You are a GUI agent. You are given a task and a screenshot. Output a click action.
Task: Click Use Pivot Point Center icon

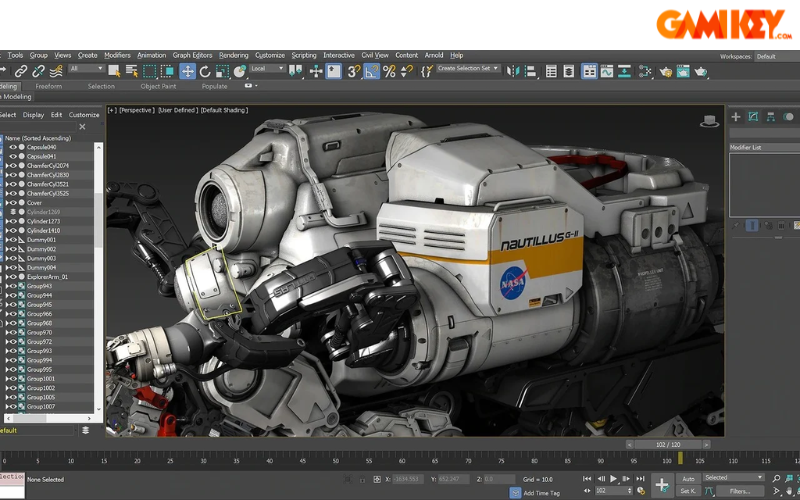click(295, 71)
